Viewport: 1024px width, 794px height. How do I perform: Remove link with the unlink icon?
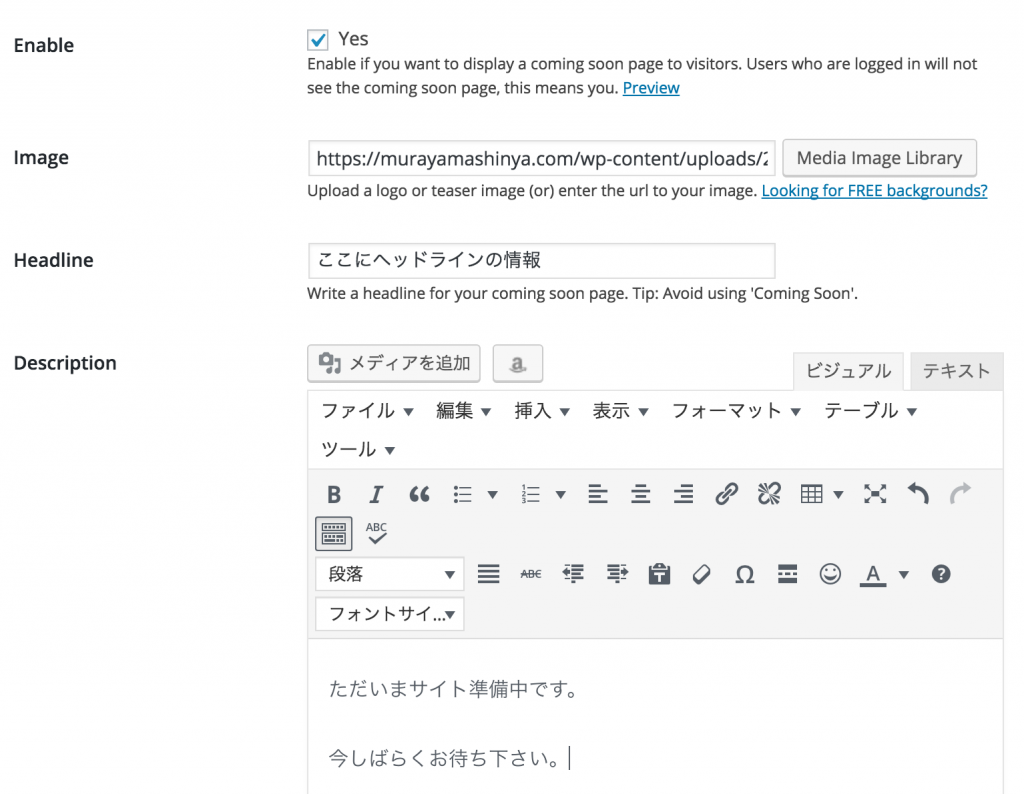[x=768, y=494]
